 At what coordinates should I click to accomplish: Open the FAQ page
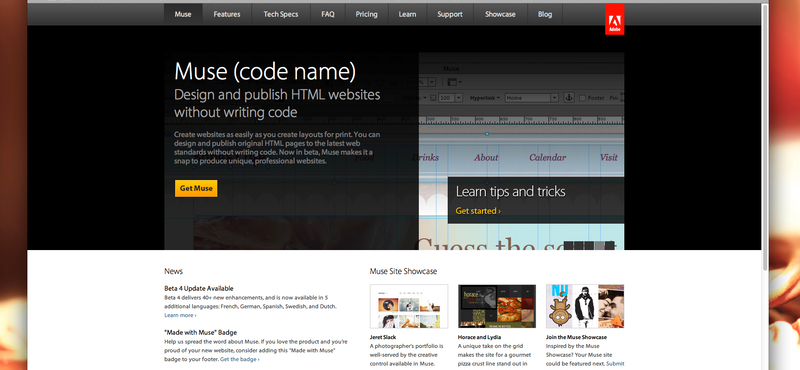point(328,14)
